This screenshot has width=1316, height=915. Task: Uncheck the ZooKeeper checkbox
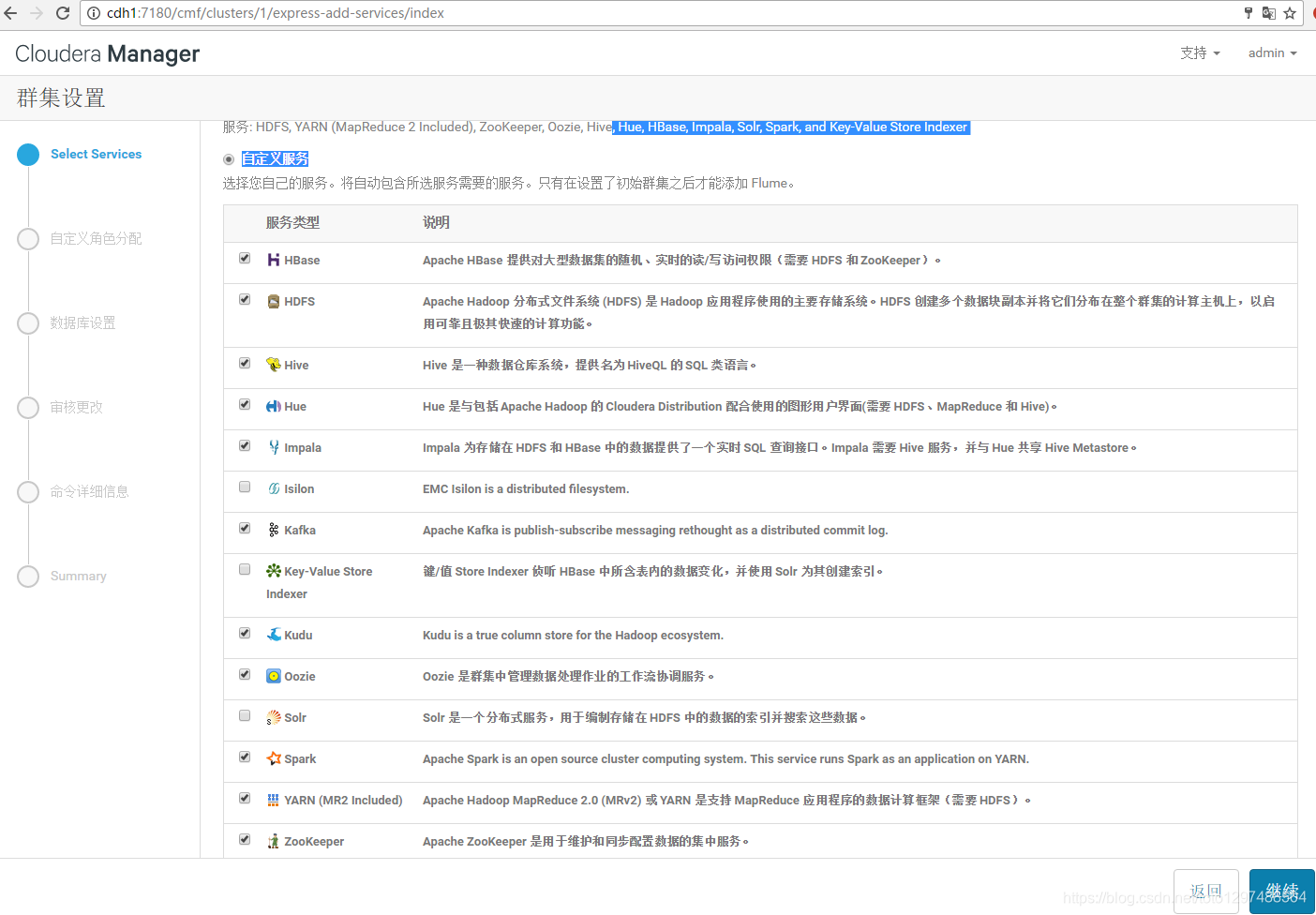(245, 839)
